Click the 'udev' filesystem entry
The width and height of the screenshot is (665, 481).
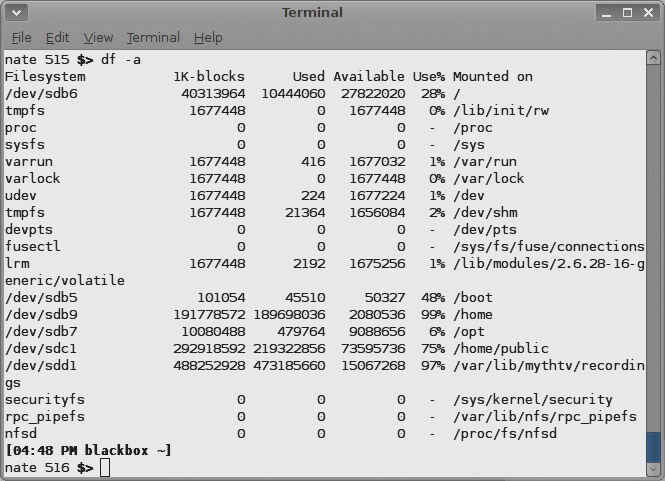tap(21, 196)
